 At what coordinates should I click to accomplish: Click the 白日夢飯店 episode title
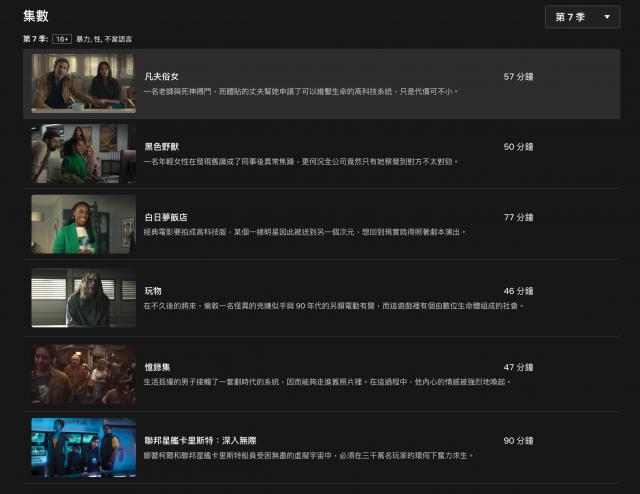pos(166,217)
